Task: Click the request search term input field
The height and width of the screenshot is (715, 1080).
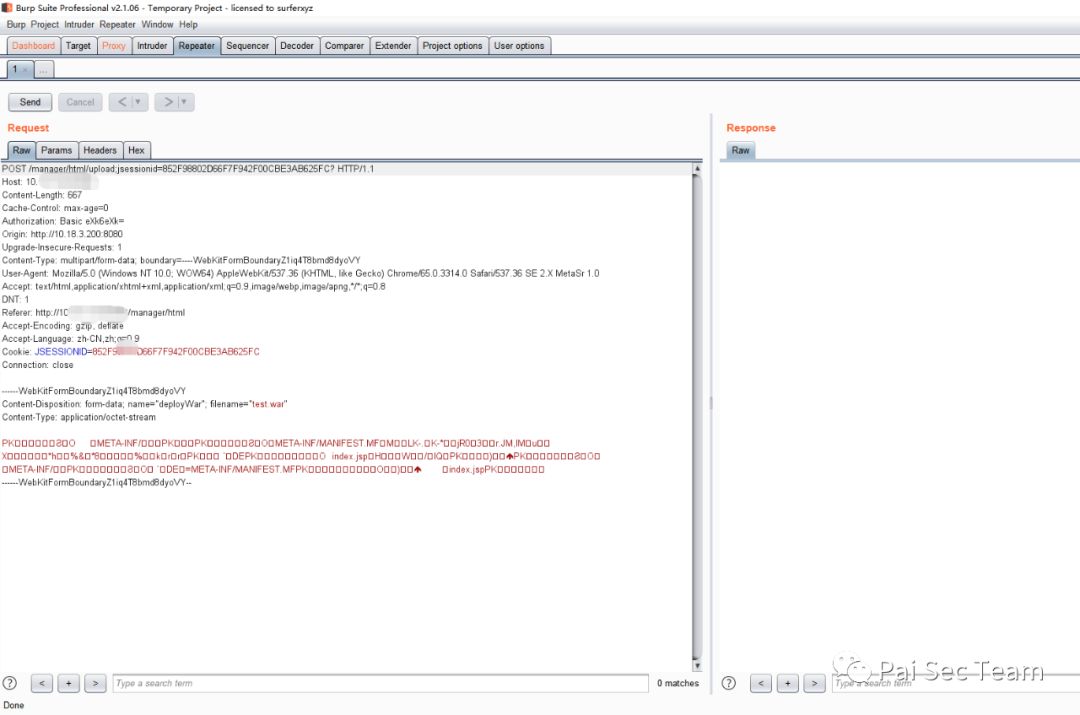Action: (x=380, y=683)
